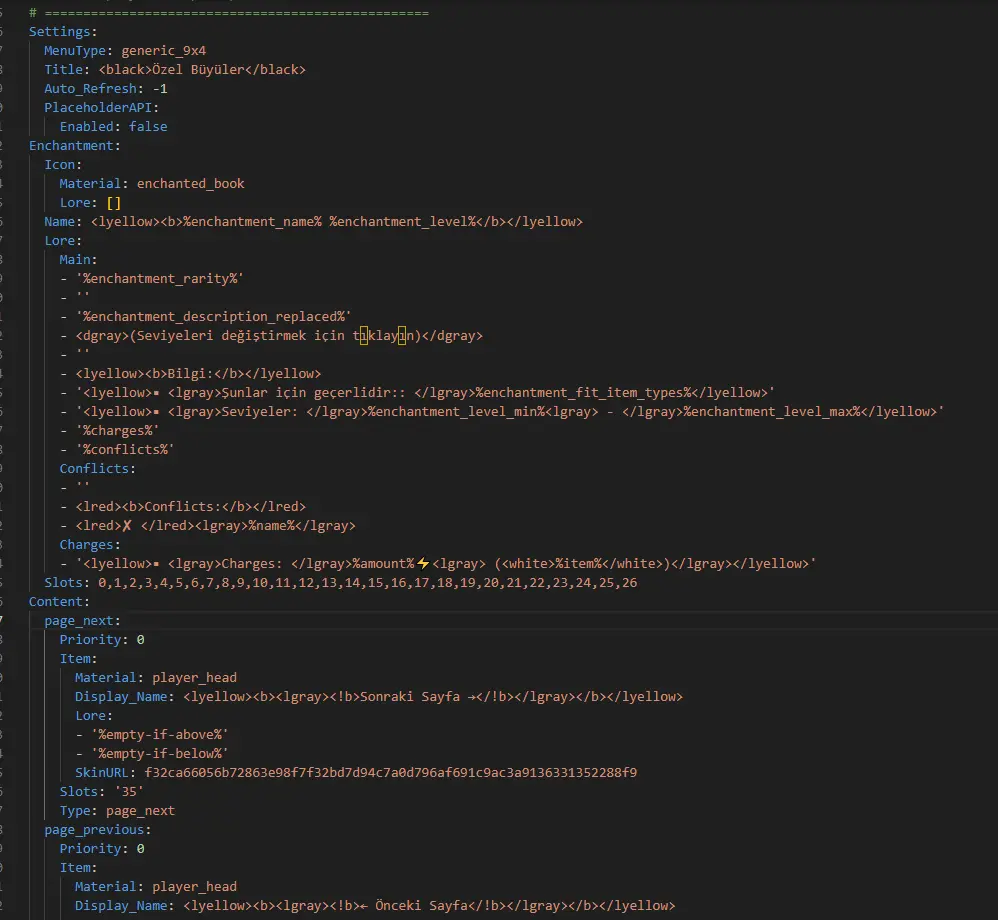Image resolution: width=998 pixels, height=920 pixels.
Task: Click the Sonraki Sayfa display name text
Action: coord(410,697)
